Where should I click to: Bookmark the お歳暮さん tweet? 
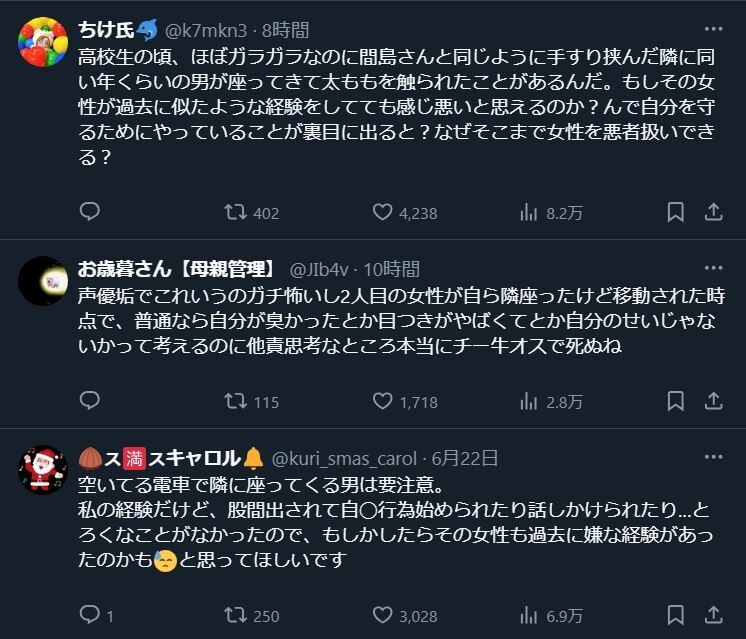(676, 402)
